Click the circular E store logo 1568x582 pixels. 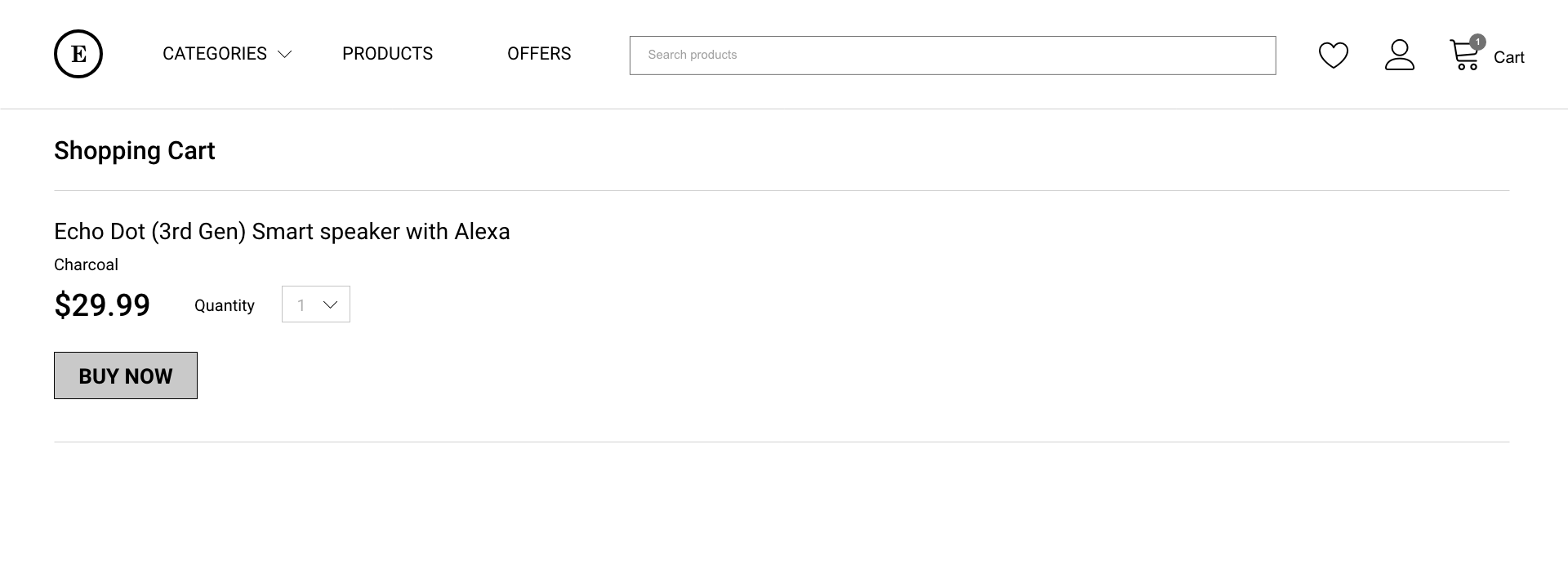pos(78,54)
